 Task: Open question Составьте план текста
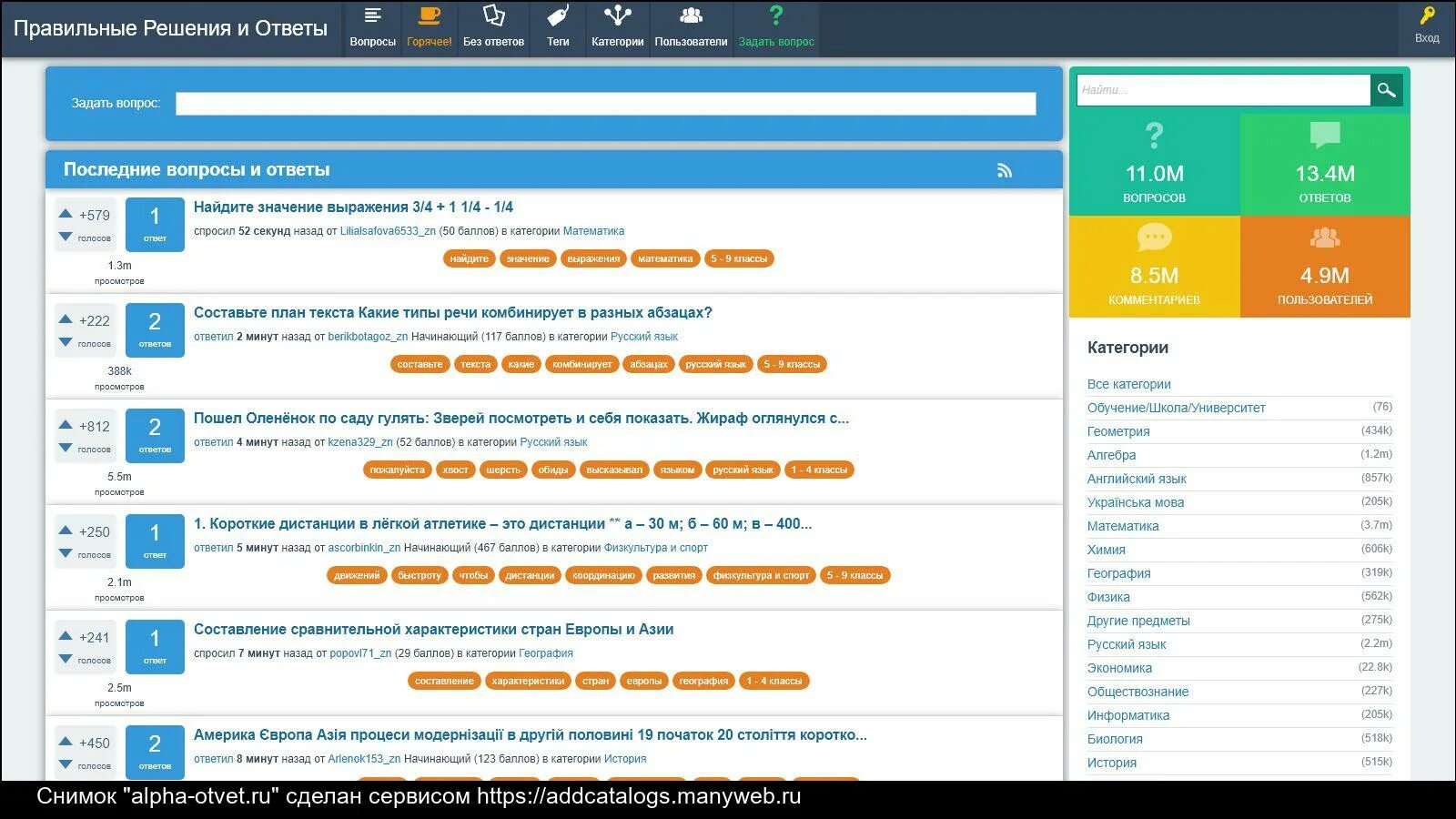pyautogui.click(x=452, y=313)
